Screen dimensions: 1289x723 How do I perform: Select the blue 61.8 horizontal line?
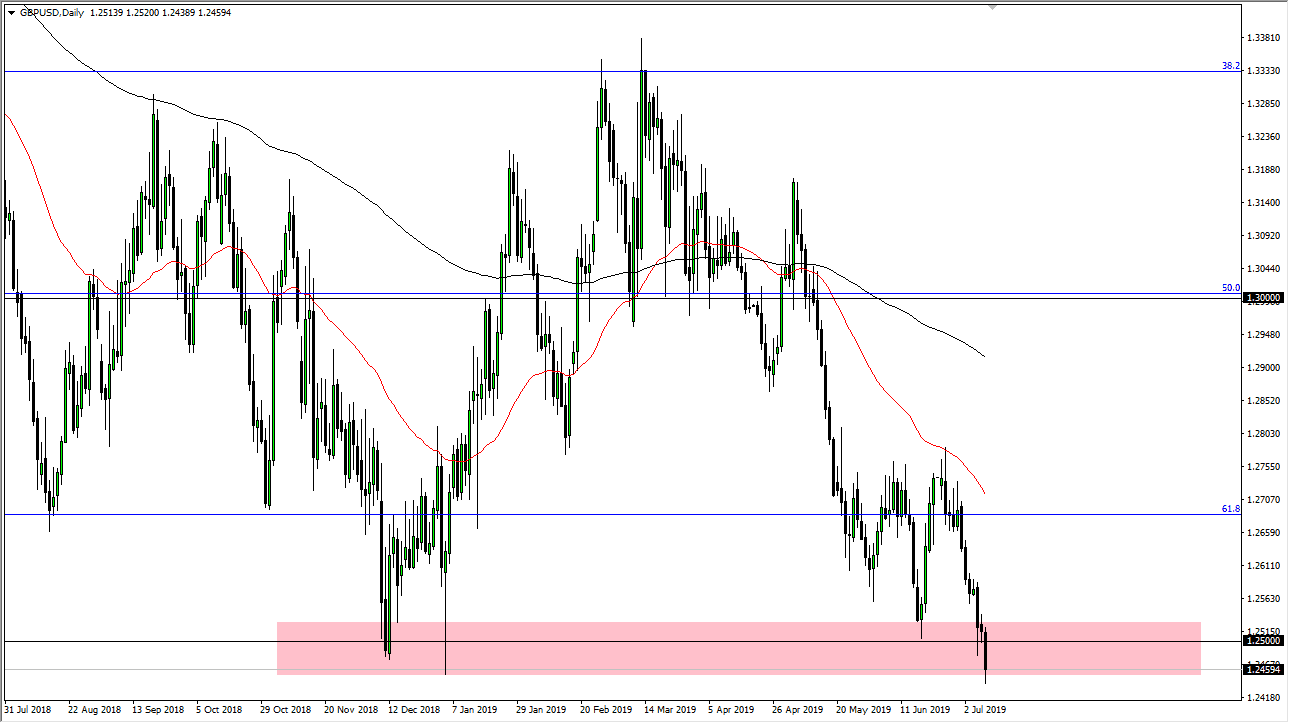point(600,516)
